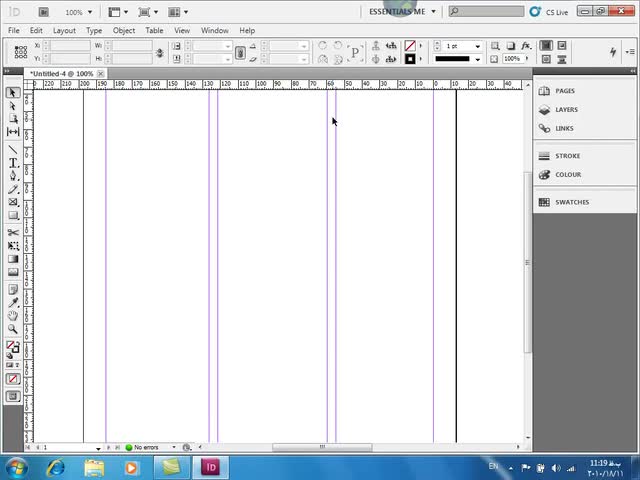The image size is (640, 480).
Task: Click the fill colour swatch in control panel
Action: (x=410, y=46)
